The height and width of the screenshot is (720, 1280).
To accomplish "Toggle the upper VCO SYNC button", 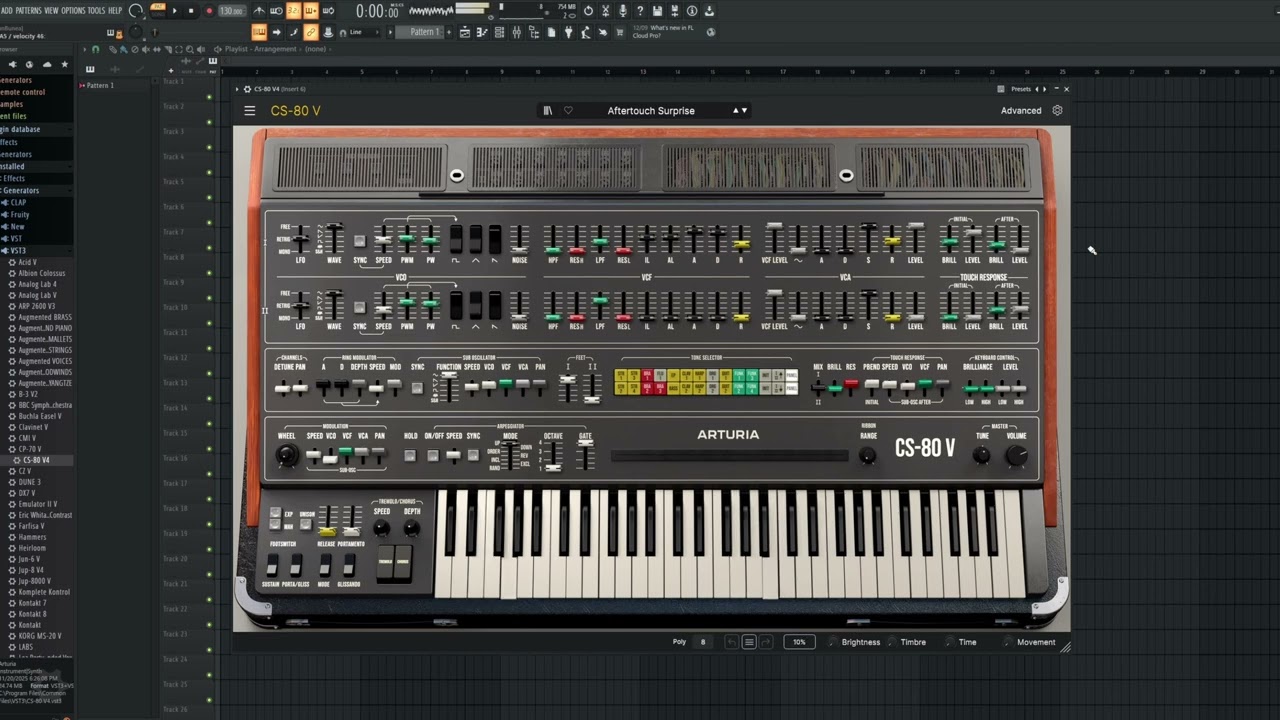I will pos(359,241).
